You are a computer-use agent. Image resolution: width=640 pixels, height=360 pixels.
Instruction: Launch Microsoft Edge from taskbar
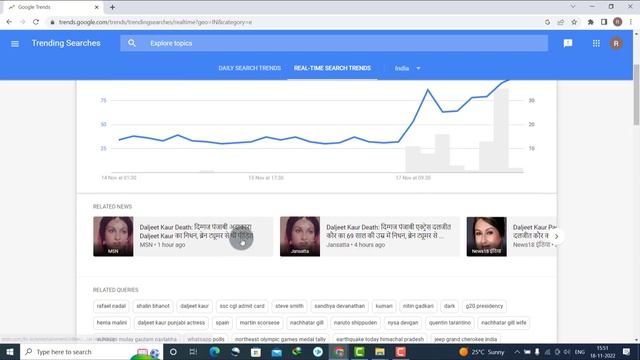click(x=214, y=352)
